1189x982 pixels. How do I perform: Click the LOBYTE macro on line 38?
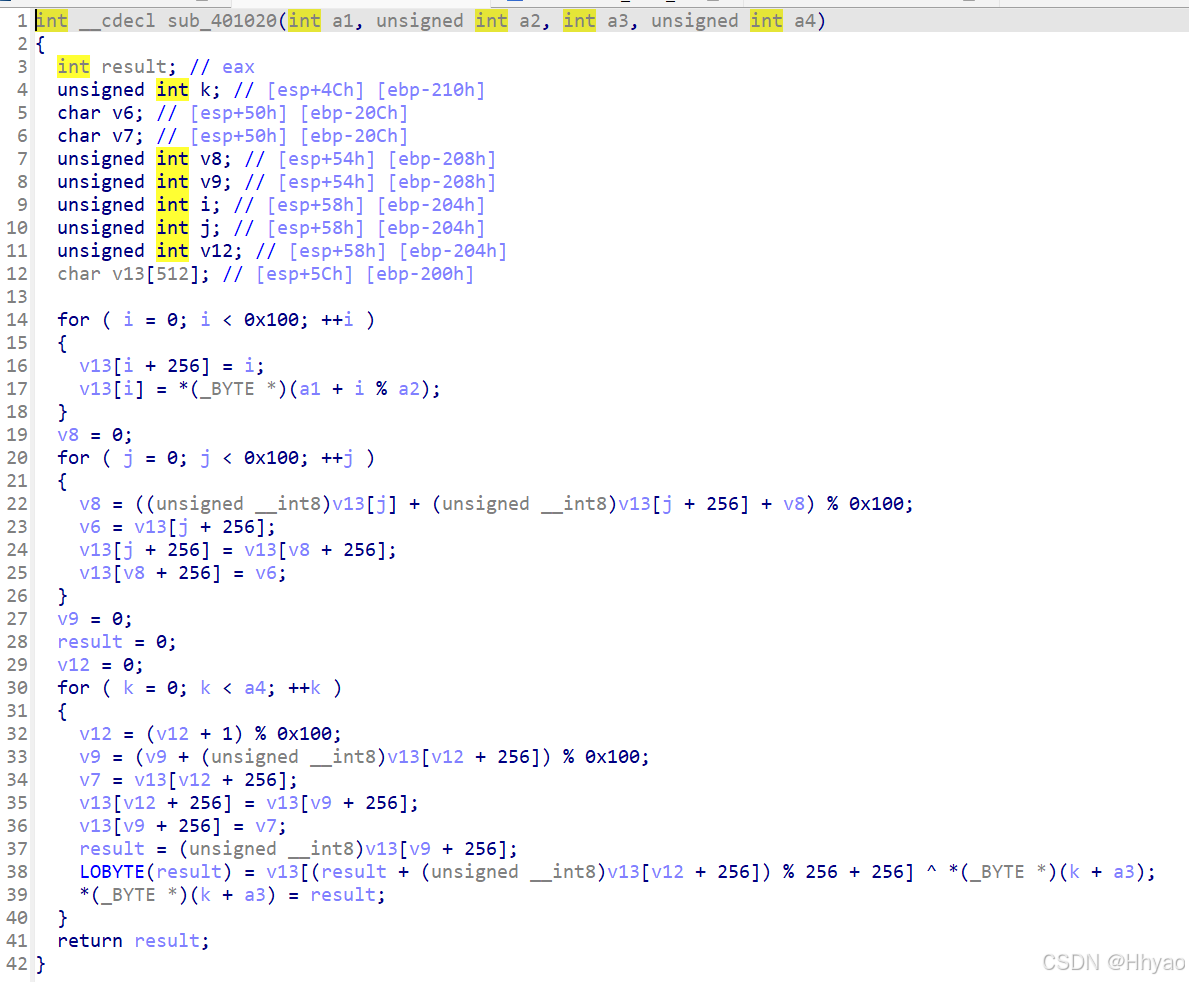[112, 872]
